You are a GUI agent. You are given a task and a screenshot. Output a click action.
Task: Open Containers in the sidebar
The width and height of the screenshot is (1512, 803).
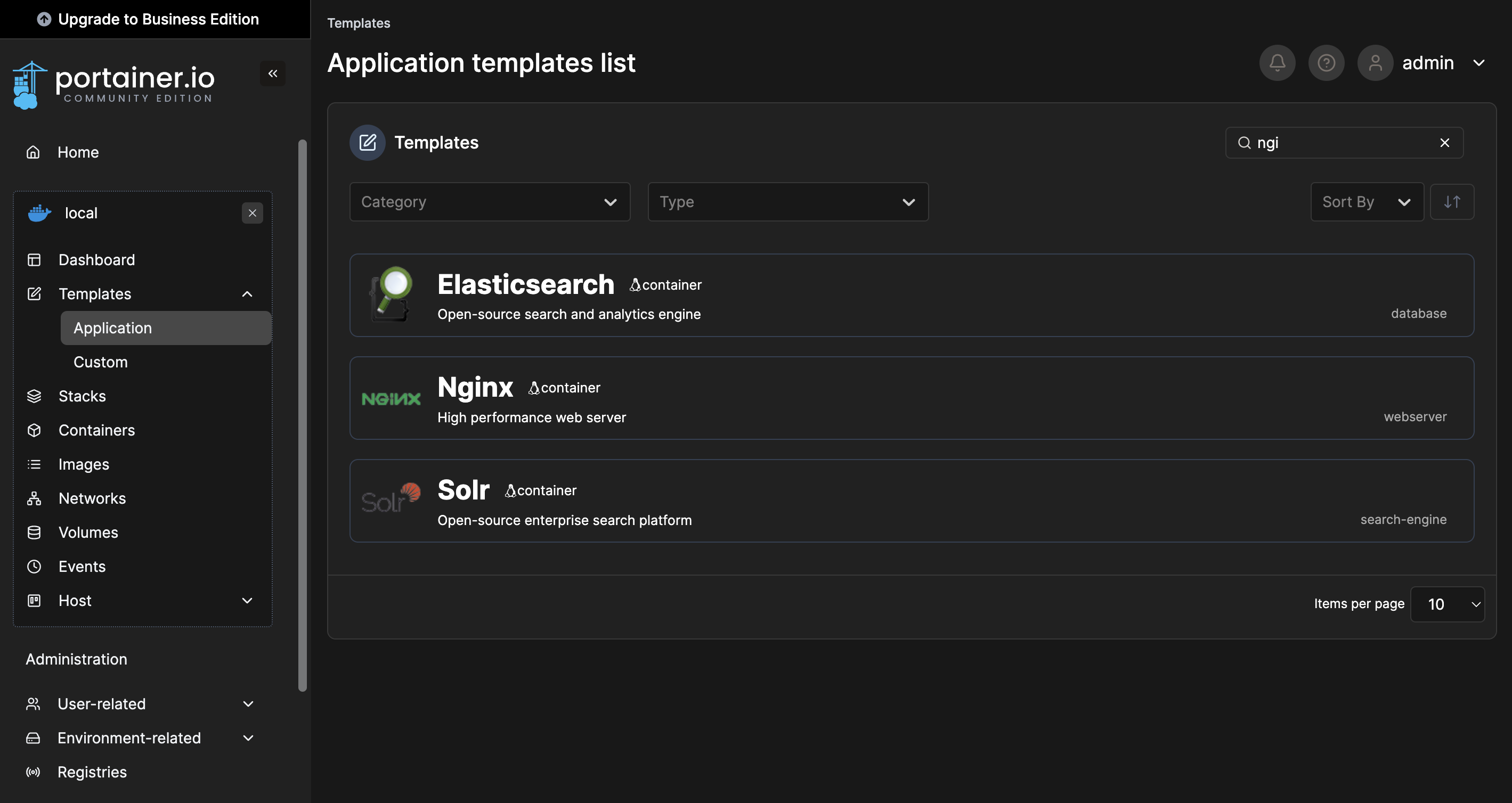pyautogui.click(x=97, y=430)
